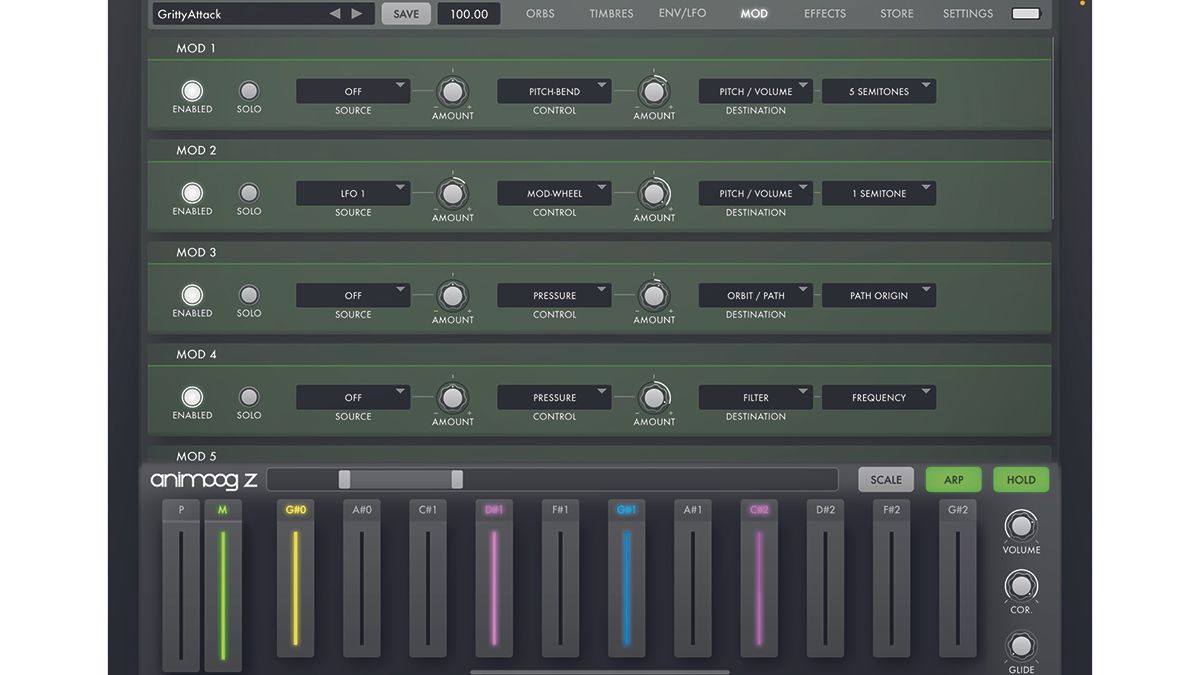Save the GrittyAttack preset
The image size is (1200, 675).
(406, 13)
